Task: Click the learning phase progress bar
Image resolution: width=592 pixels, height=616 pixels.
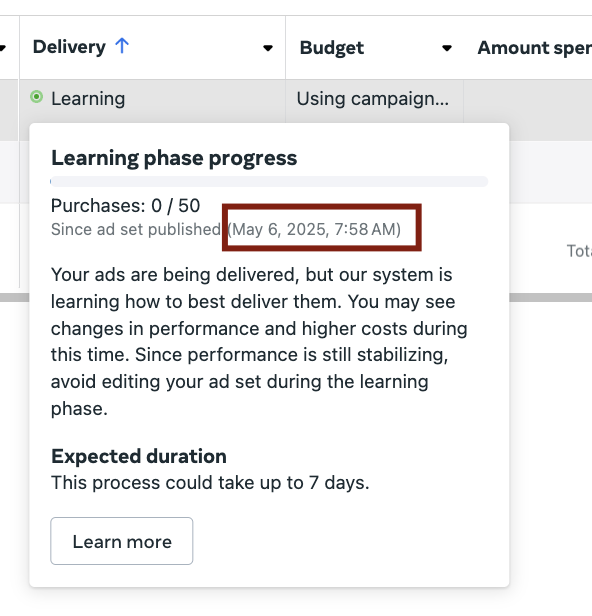Action: 269,182
